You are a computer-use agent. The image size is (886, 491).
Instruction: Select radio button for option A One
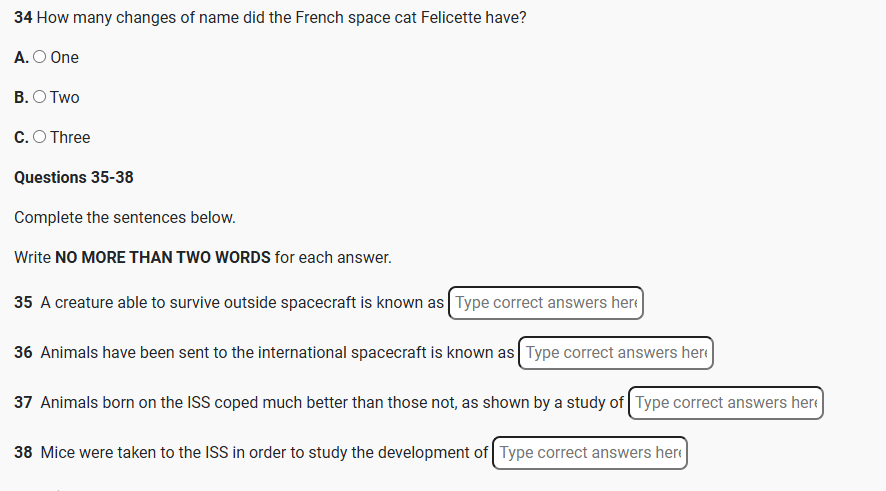click(x=39, y=58)
